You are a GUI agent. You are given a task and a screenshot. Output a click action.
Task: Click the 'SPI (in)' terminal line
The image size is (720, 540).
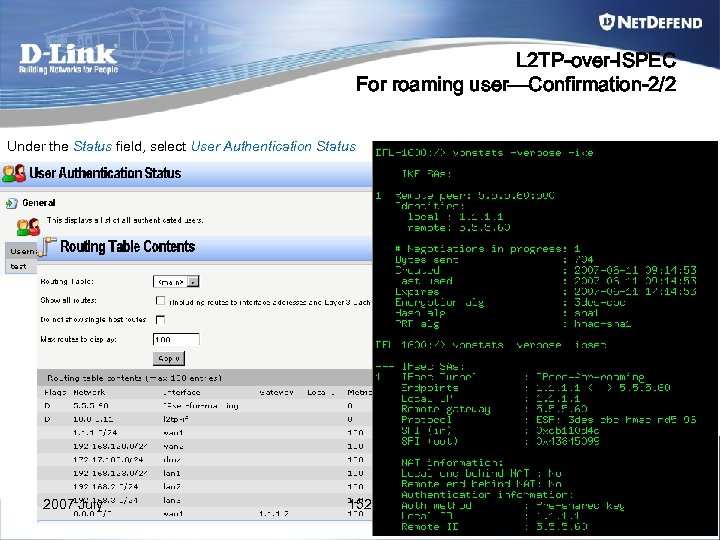click(500, 431)
